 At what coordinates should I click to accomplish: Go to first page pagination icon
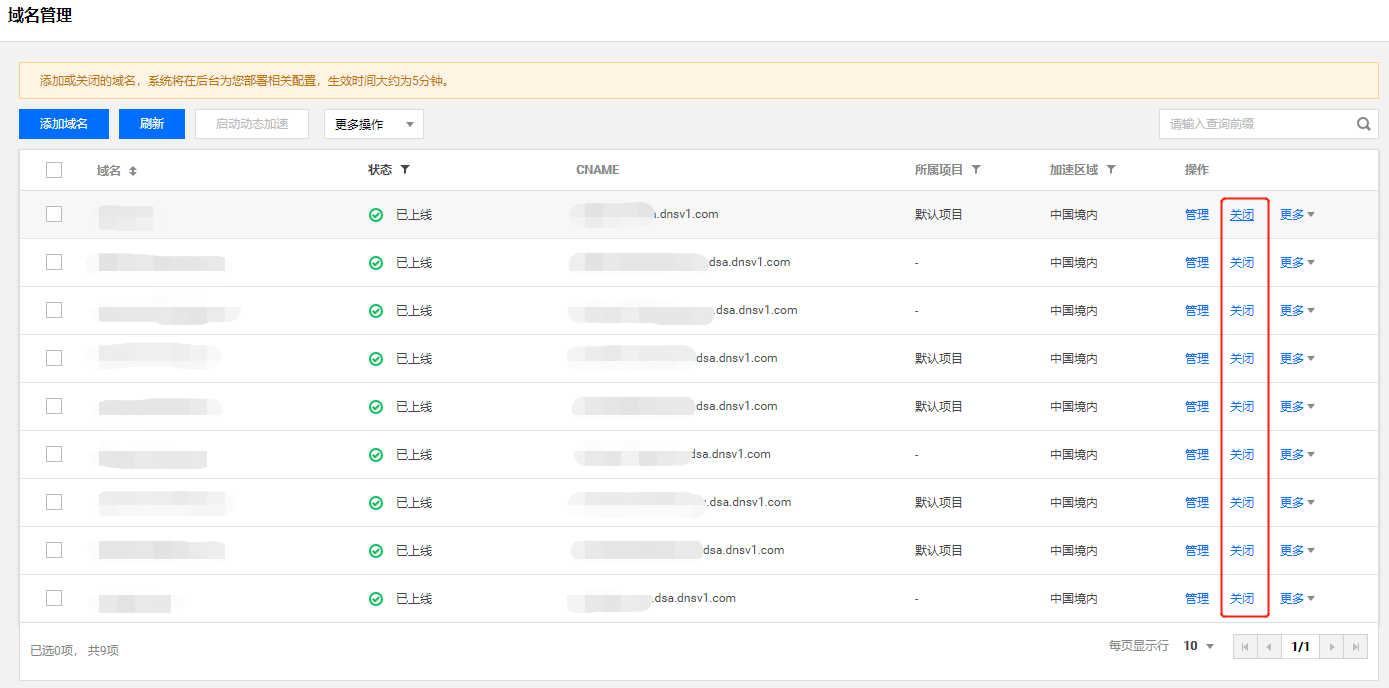pyautogui.click(x=1245, y=647)
